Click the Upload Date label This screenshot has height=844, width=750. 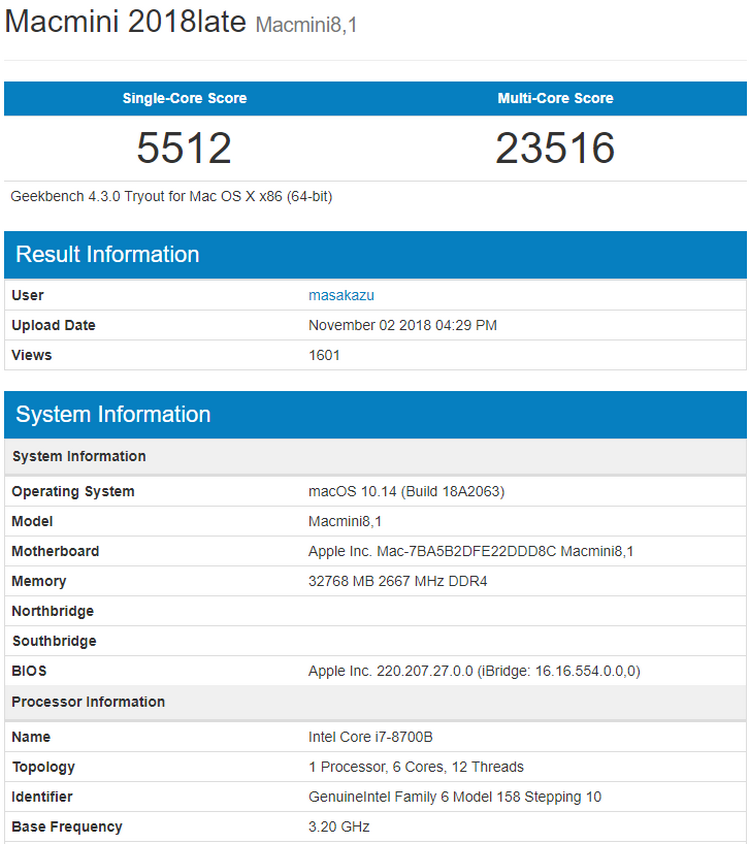53,325
